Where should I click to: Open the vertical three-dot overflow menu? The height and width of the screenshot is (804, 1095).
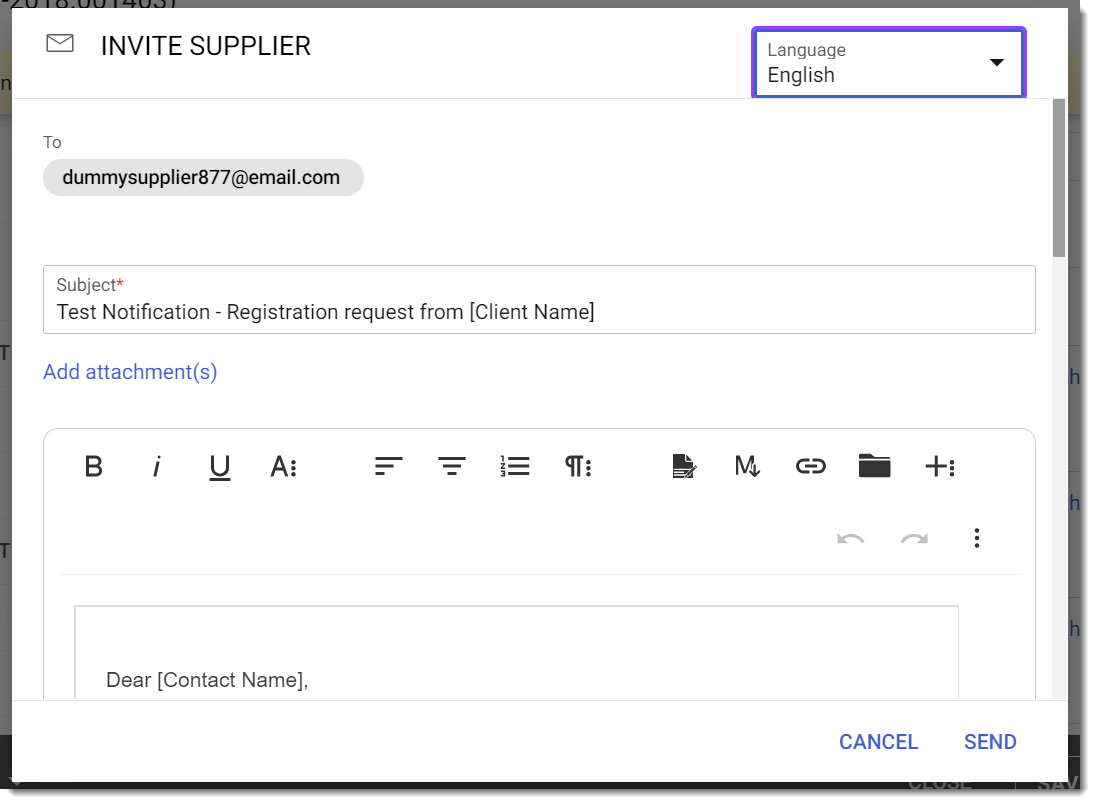pos(977,539)
